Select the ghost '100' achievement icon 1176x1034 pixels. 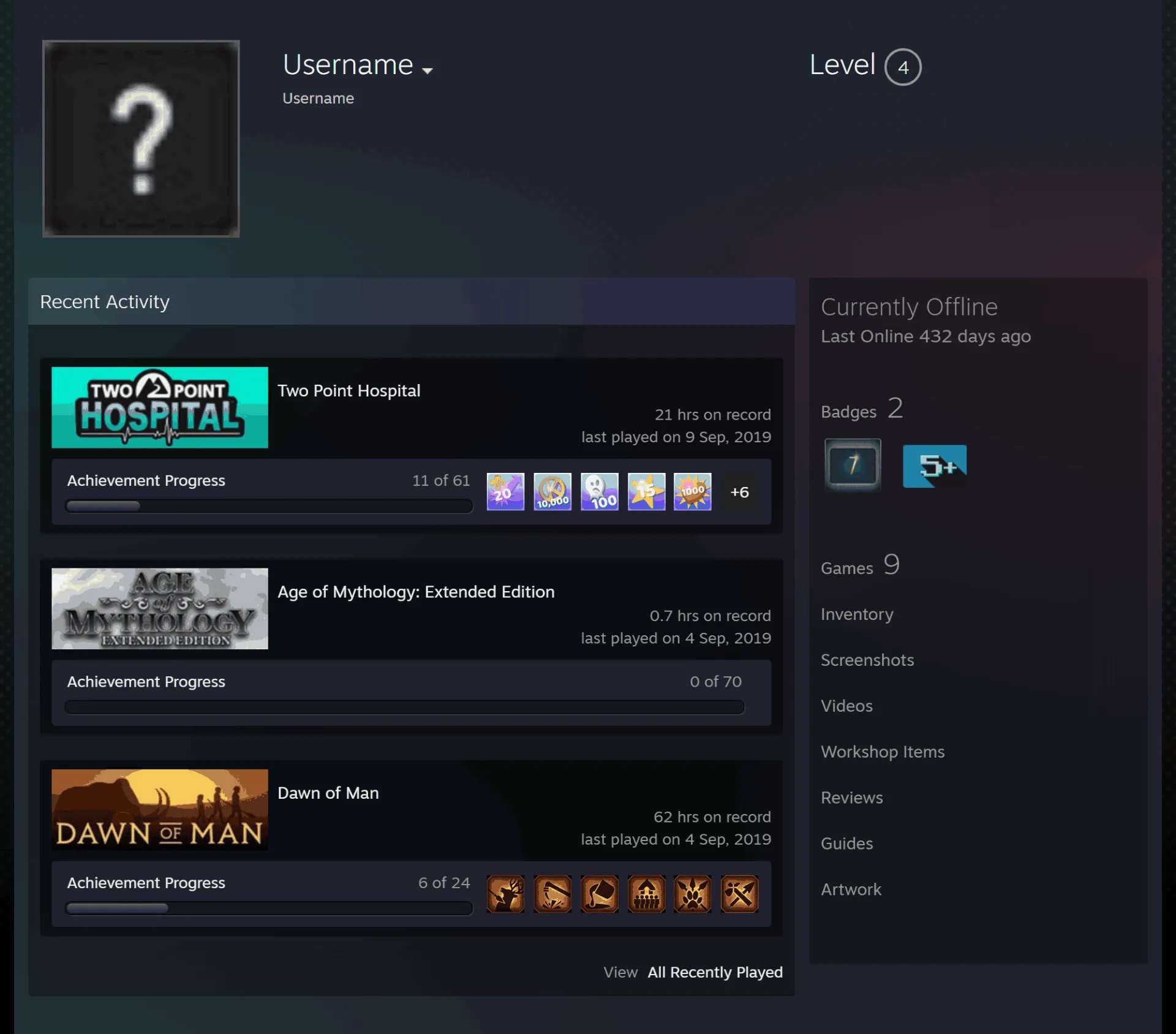pos(599,491)
